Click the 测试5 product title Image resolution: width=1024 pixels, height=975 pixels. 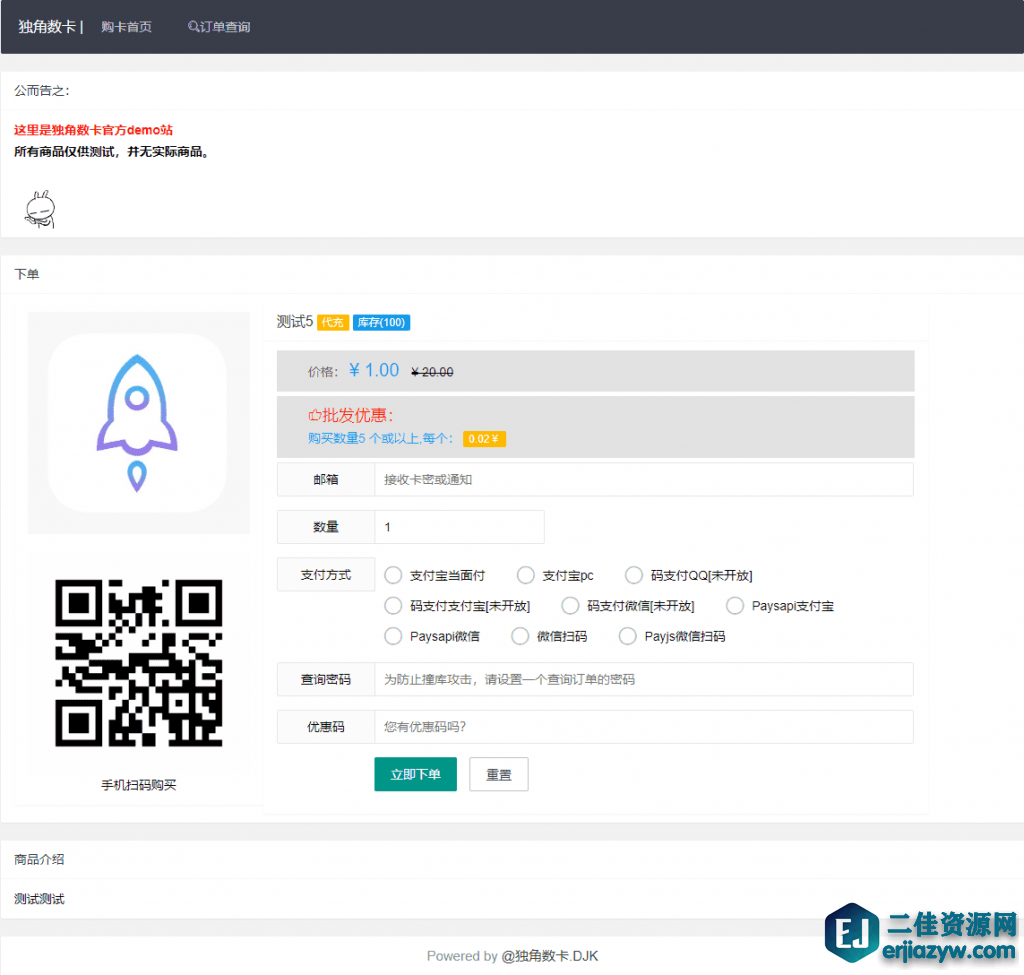click(x=295, y=322)
